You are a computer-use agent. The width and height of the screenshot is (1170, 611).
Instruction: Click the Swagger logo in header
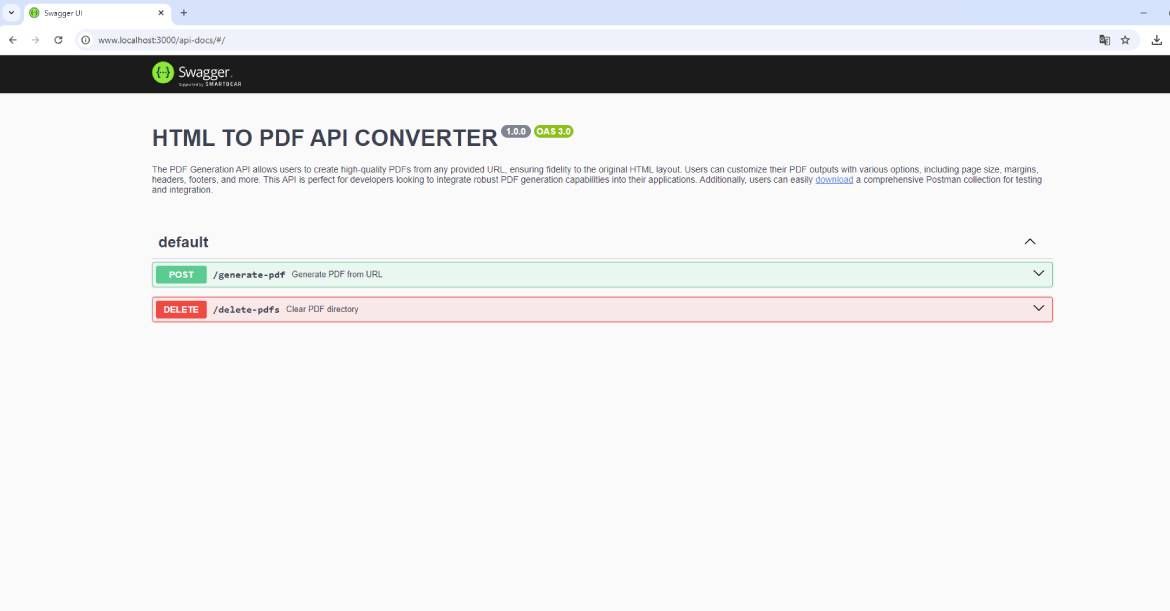click(x=197, y=73)
